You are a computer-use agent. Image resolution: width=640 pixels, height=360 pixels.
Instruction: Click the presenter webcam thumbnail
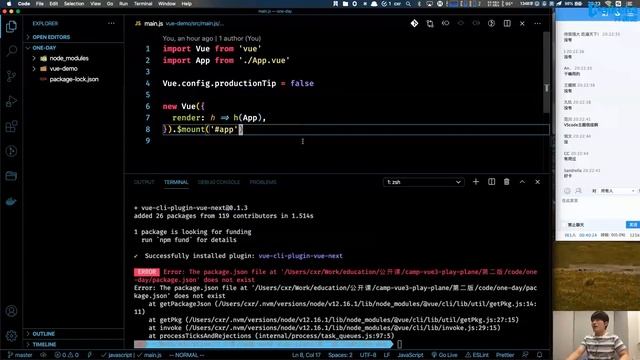pos(596,336)
